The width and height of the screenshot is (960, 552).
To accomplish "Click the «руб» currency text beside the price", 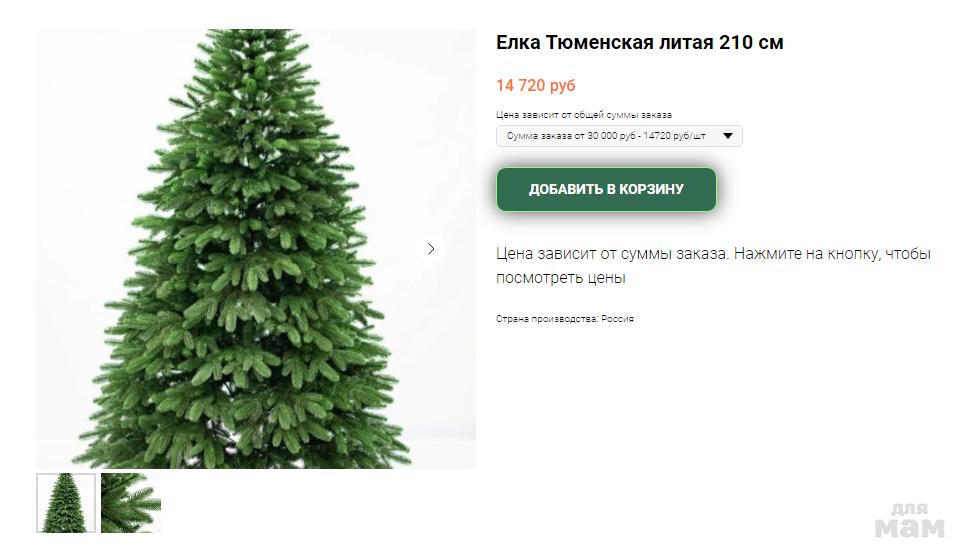I will point(563,86).
